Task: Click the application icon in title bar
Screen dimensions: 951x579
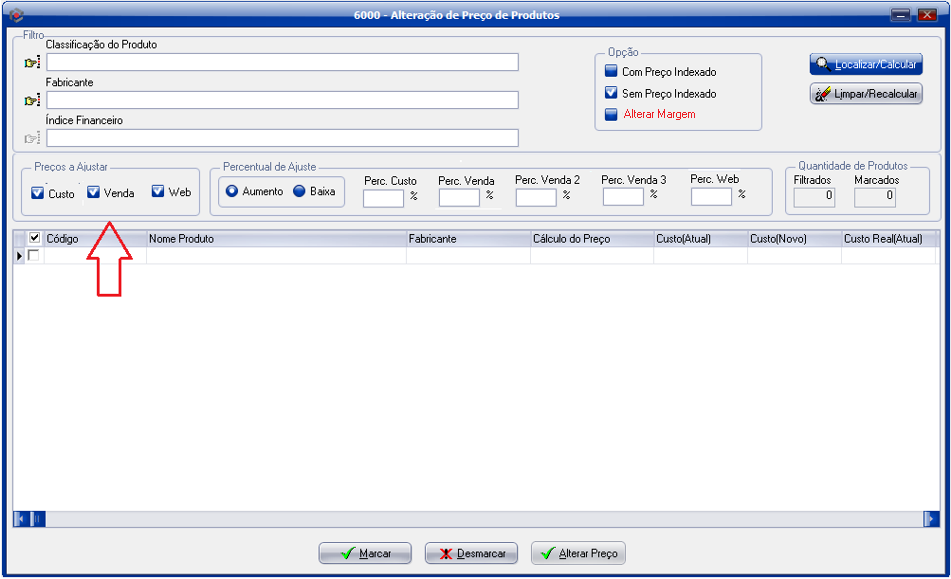Action: [15, 15]
